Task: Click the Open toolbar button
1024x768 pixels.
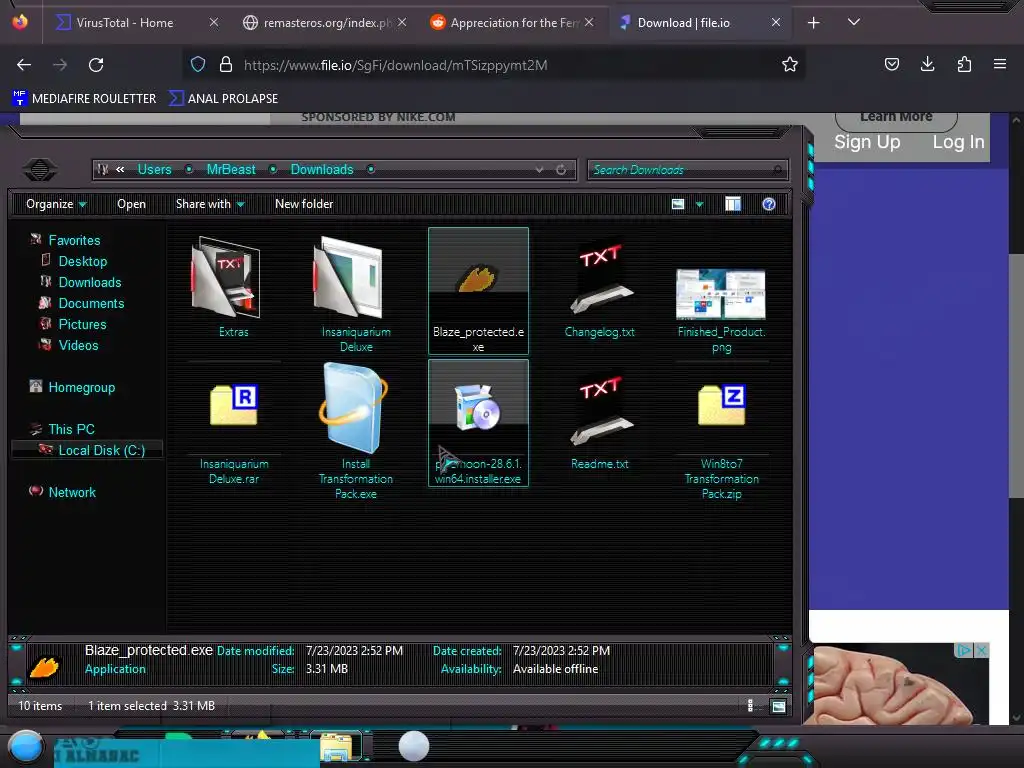Action: click(131, 204)
